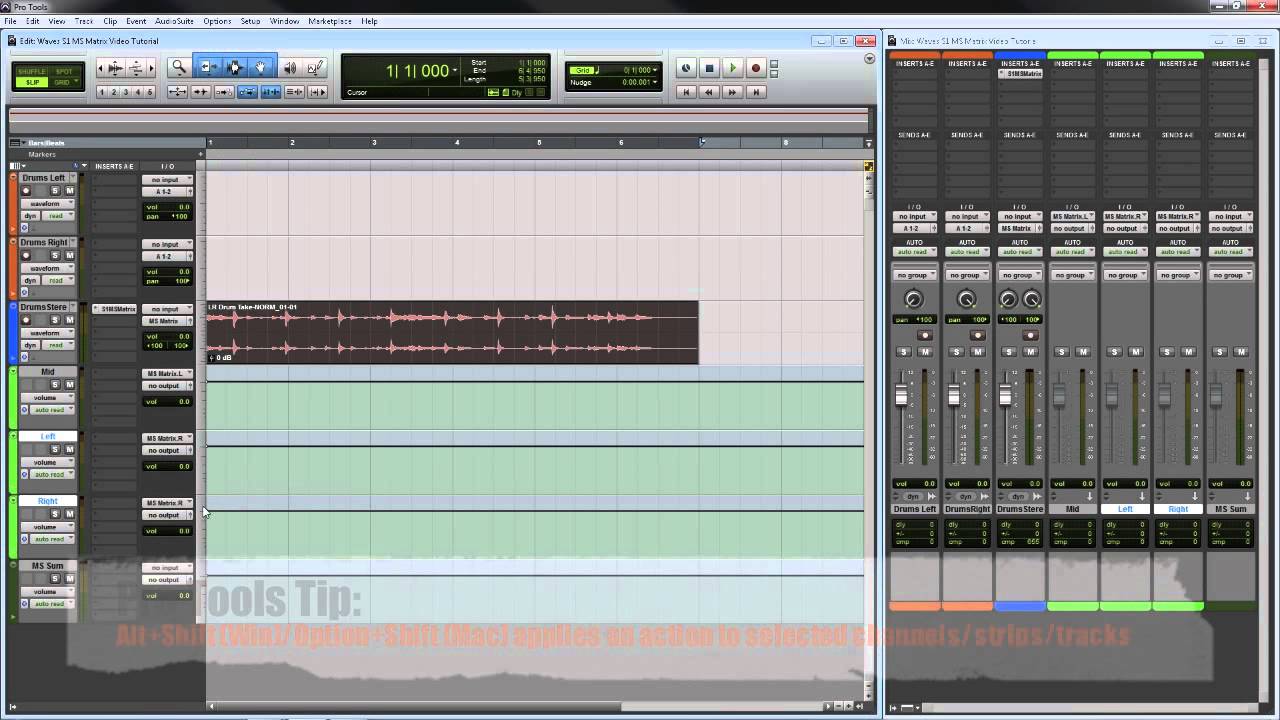Open the main counter format dropdown
1280x720 pixels.
[x=455, y=70]
